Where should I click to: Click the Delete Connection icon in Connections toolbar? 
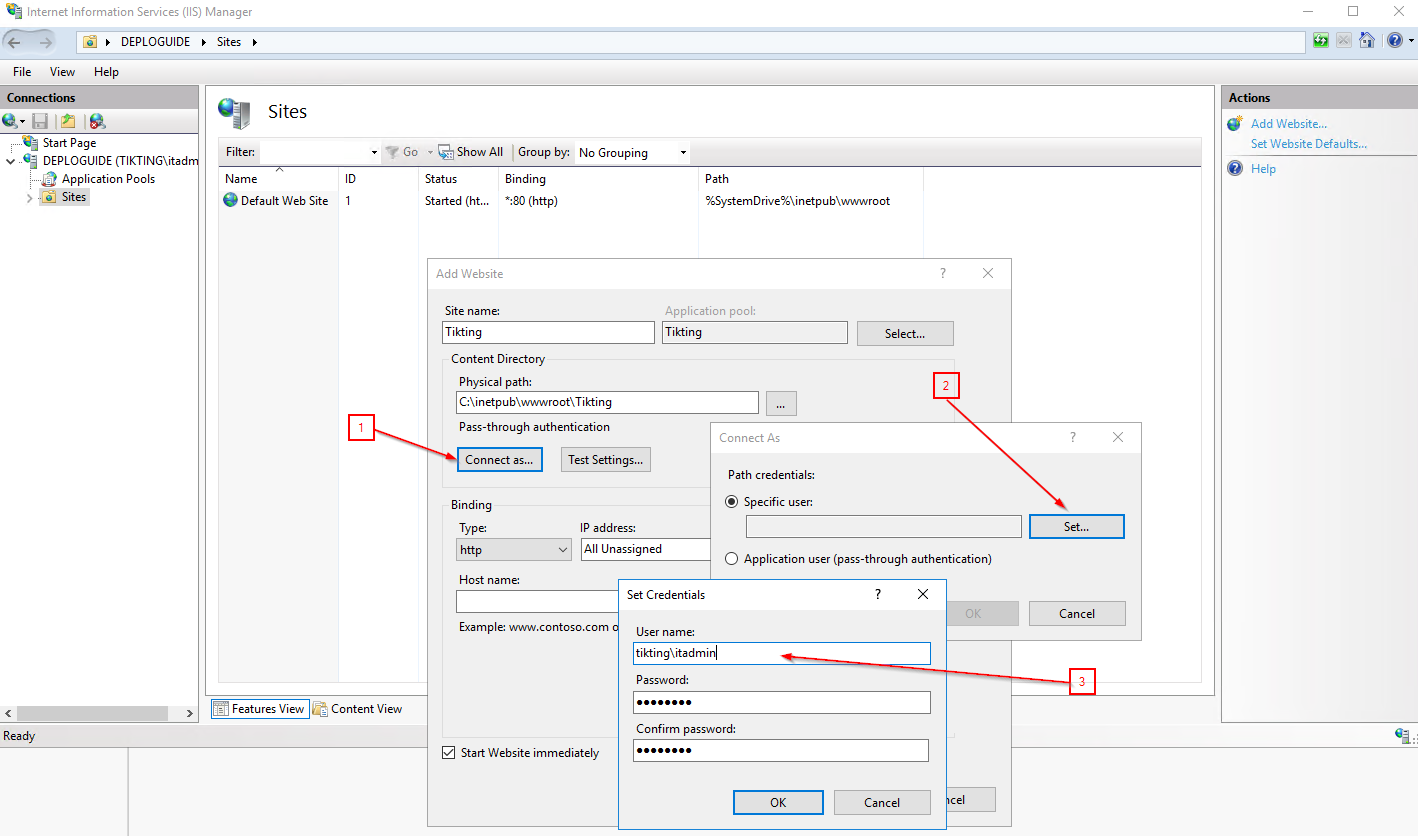97,121
